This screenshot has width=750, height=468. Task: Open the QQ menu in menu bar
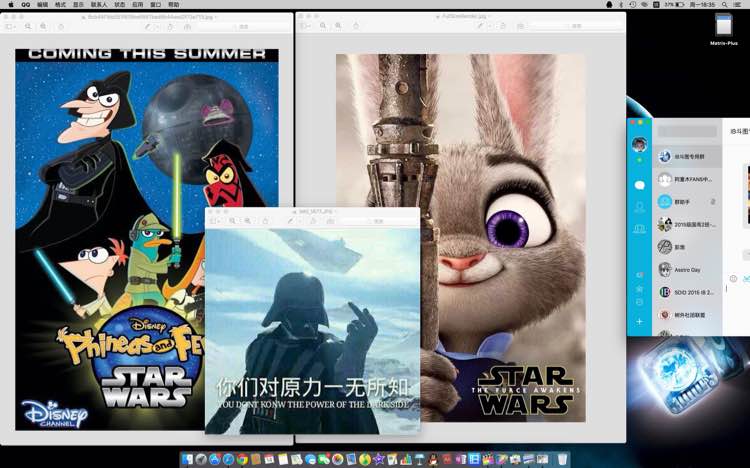tap(25, 4)
